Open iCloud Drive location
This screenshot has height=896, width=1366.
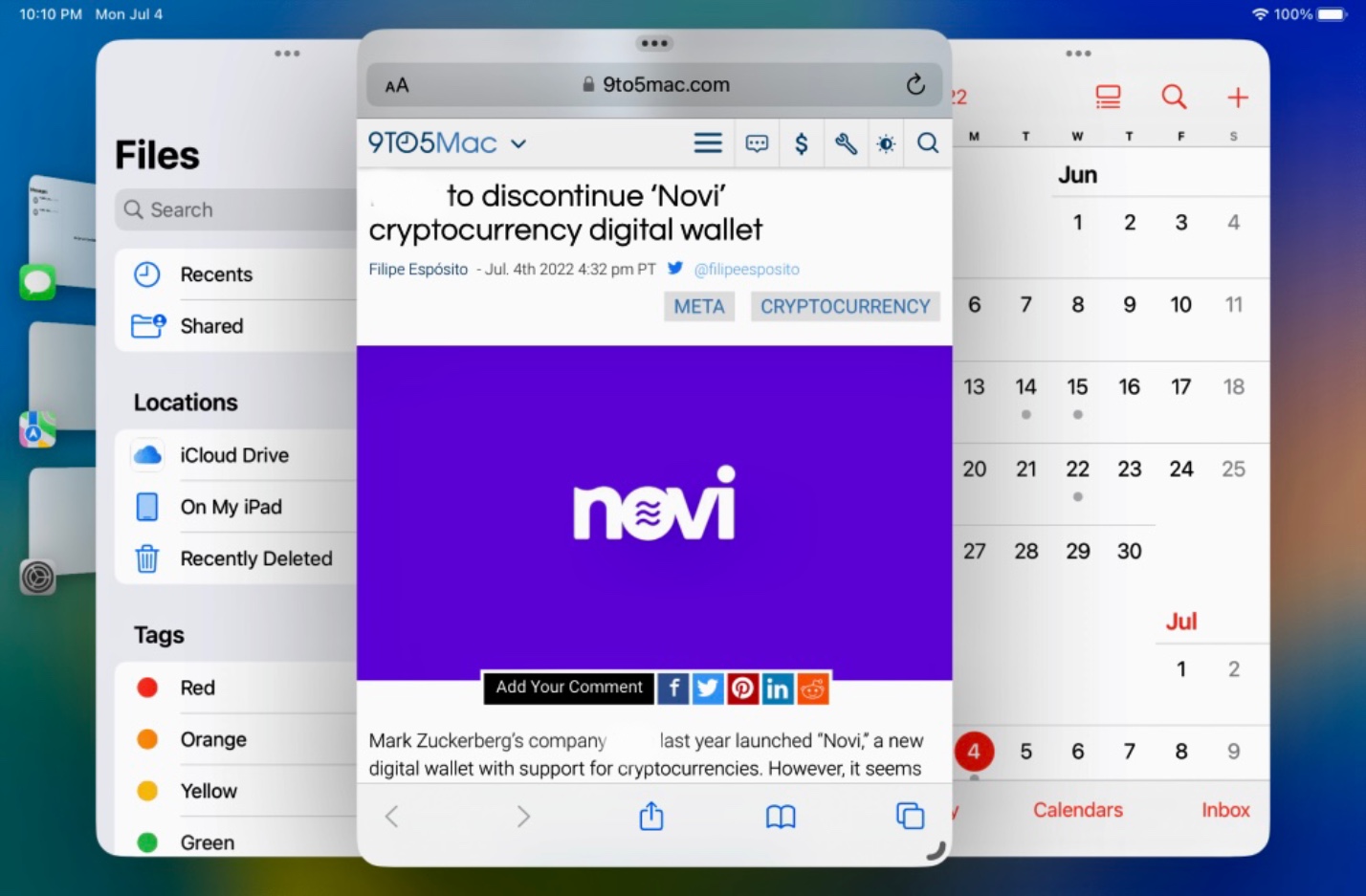[x=236, y=455]
